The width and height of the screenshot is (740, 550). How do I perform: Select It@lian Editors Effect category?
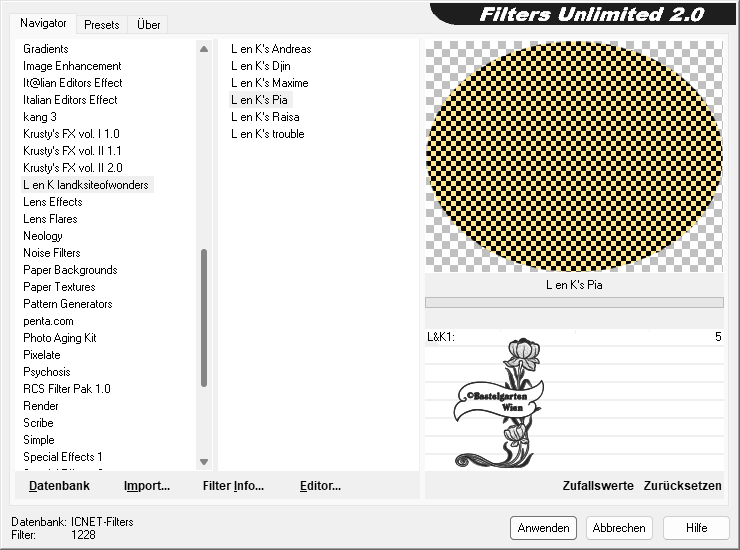pos(73,83)
